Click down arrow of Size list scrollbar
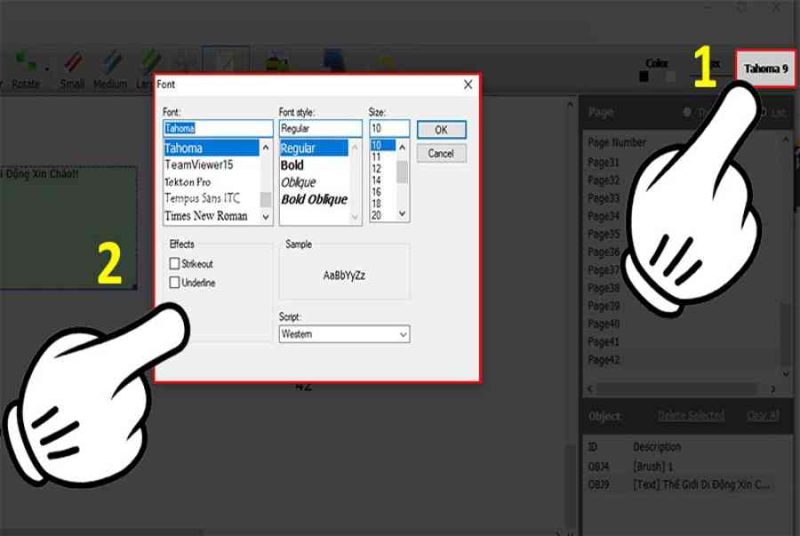 [x=402, y=214]
